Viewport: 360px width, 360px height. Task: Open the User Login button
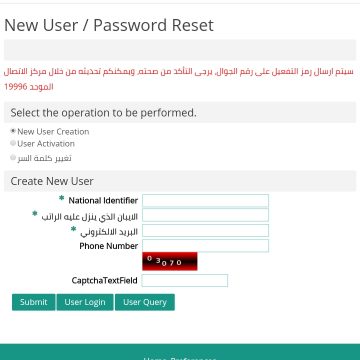(x=85, y=302)
